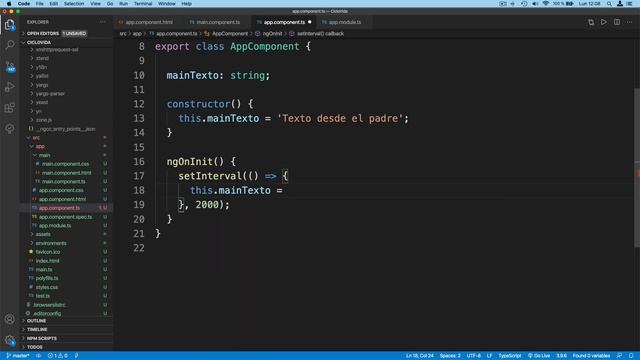Expand the Outline section
The height and width of the screenshot is (360, 640).
[x=66, y=321]
